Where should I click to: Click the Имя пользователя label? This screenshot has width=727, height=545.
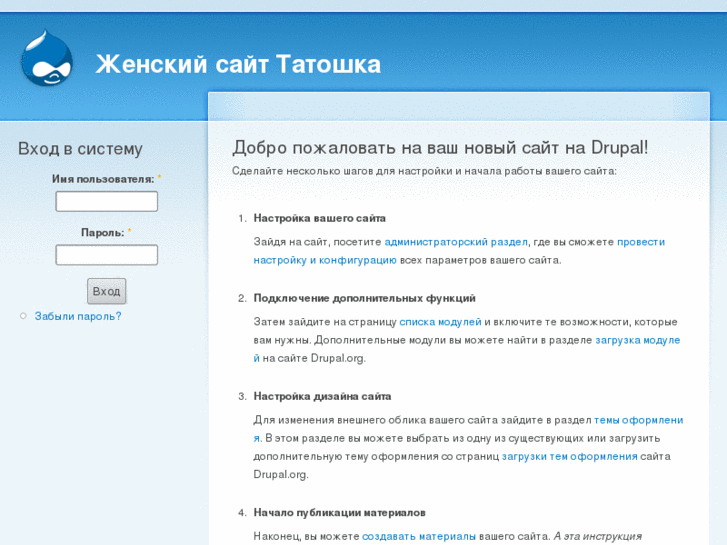(x=103, y=179)
